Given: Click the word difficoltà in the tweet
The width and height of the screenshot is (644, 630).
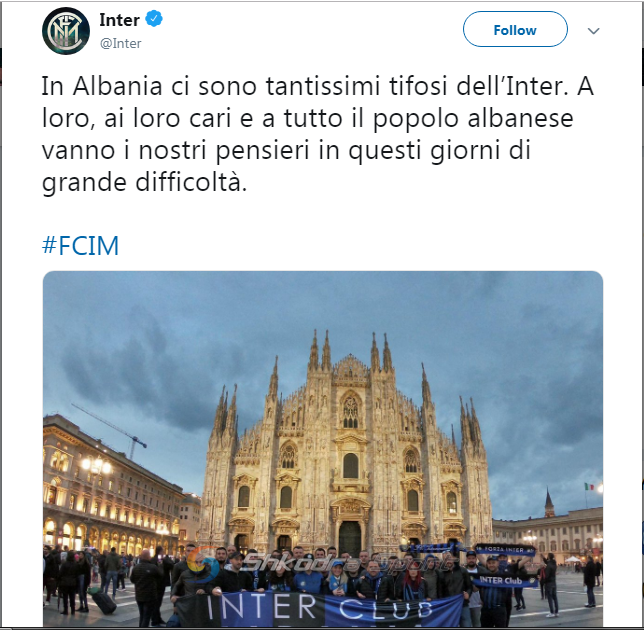Looking at the screenshot, I should (x=191, y=182).
